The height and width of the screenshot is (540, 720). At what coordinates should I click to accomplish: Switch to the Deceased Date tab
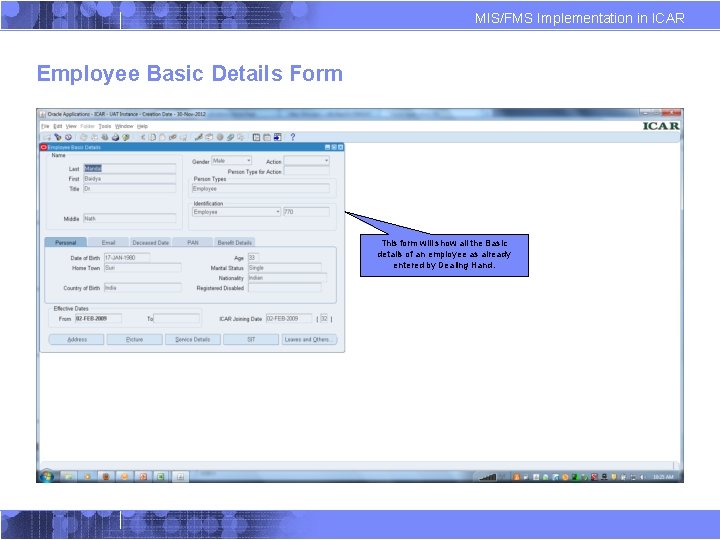click(x=151, y=242)
